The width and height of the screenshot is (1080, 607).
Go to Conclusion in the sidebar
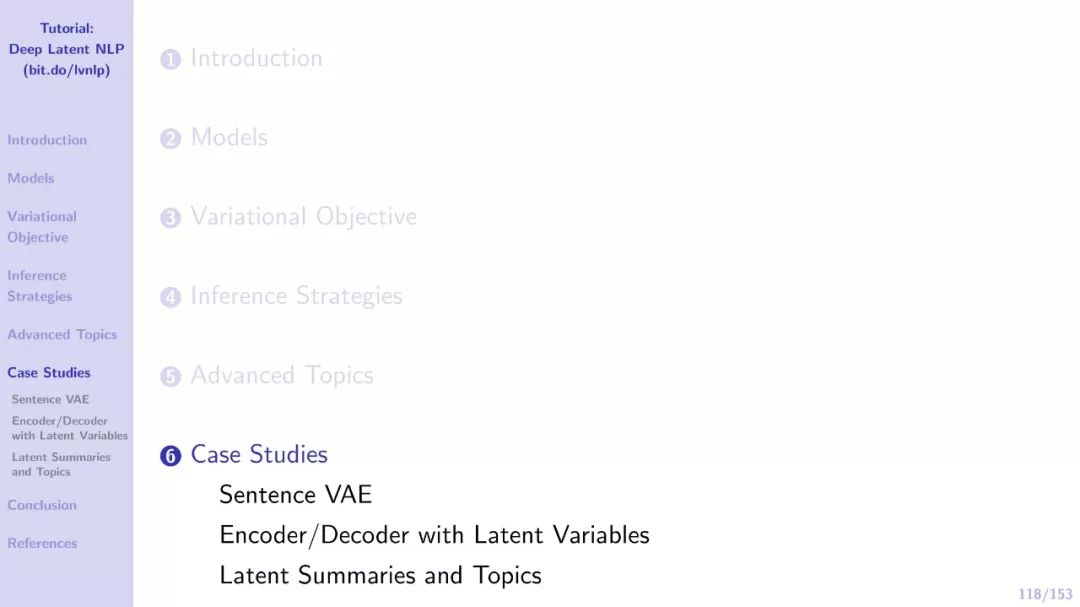tap(42, 505)
